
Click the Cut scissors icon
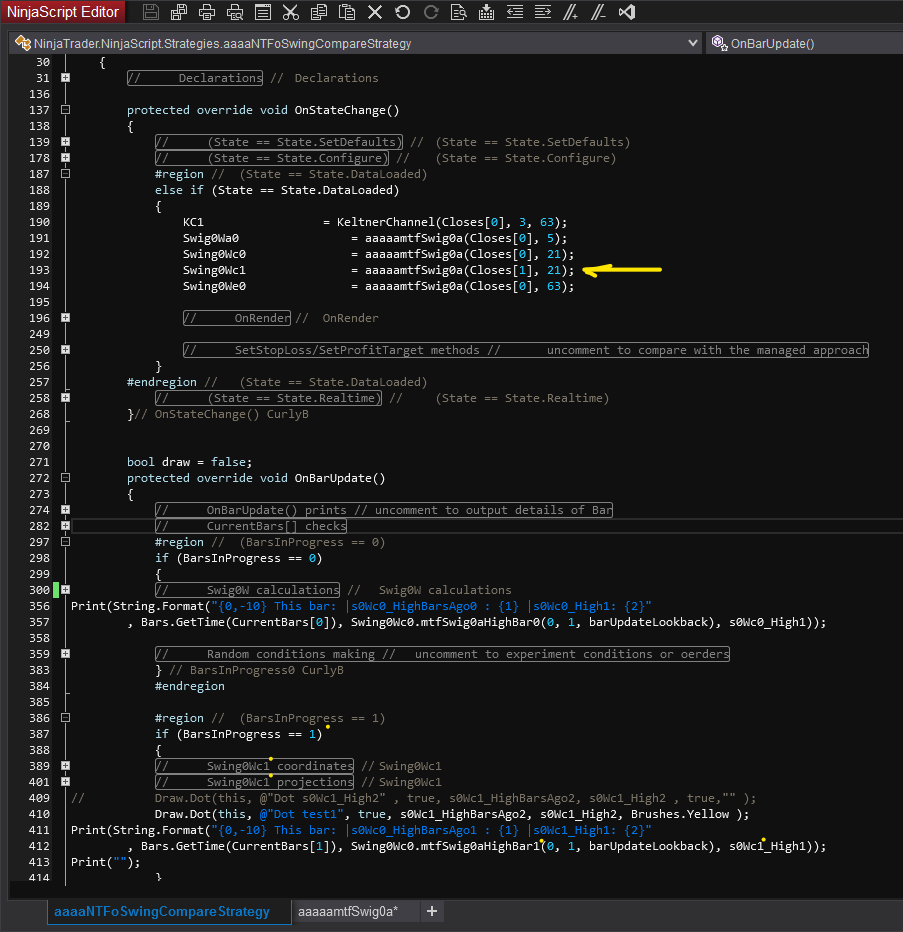[x=290, y=13]
